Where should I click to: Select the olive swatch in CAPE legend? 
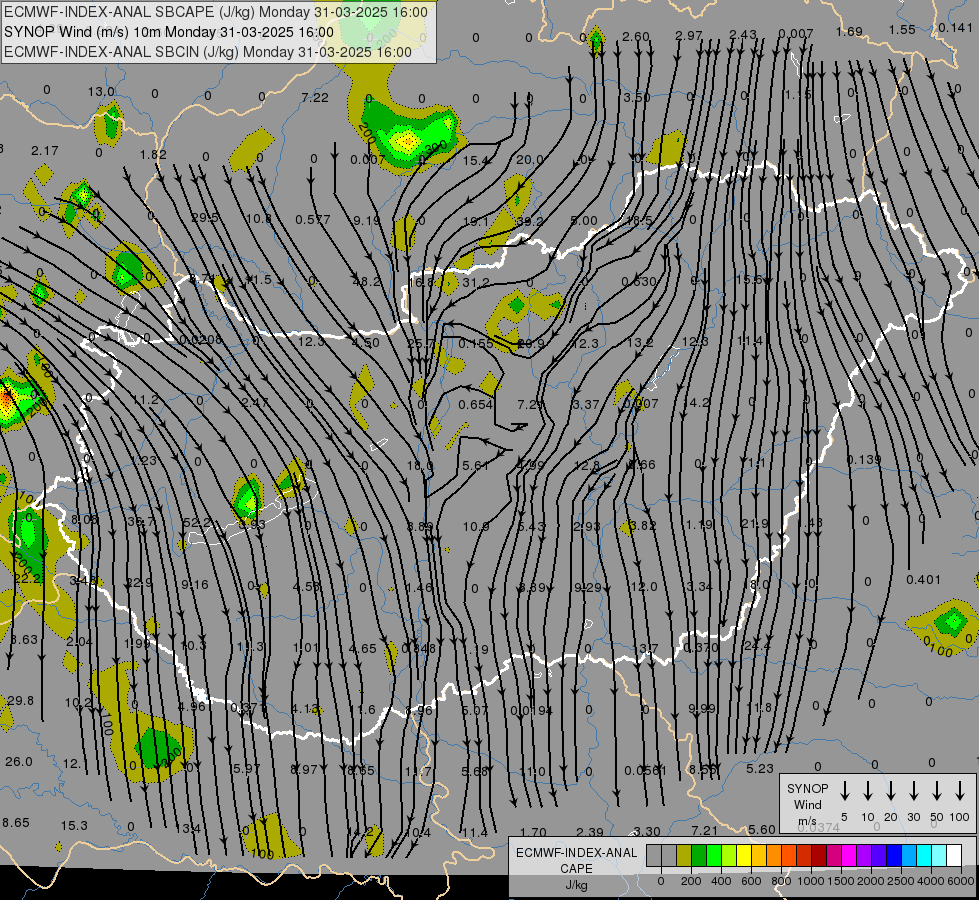[684, 855]
